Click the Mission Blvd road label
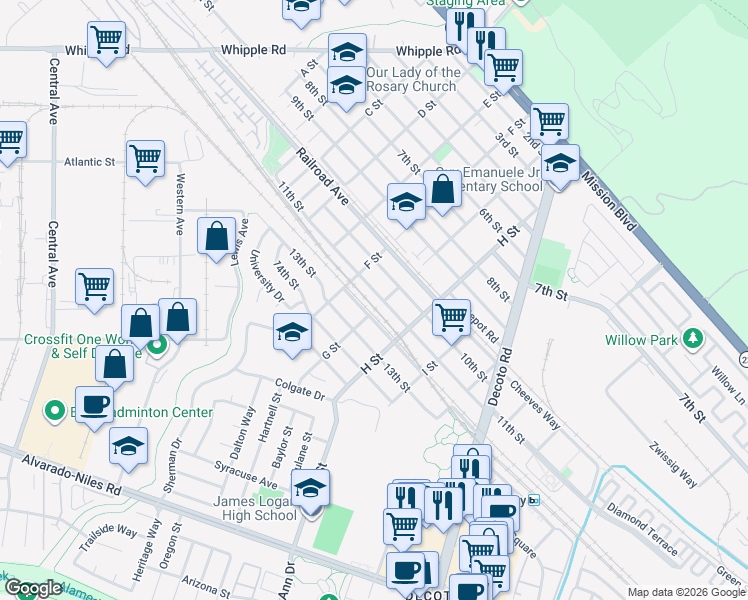 pyautogui.click(x=609, y=201)
